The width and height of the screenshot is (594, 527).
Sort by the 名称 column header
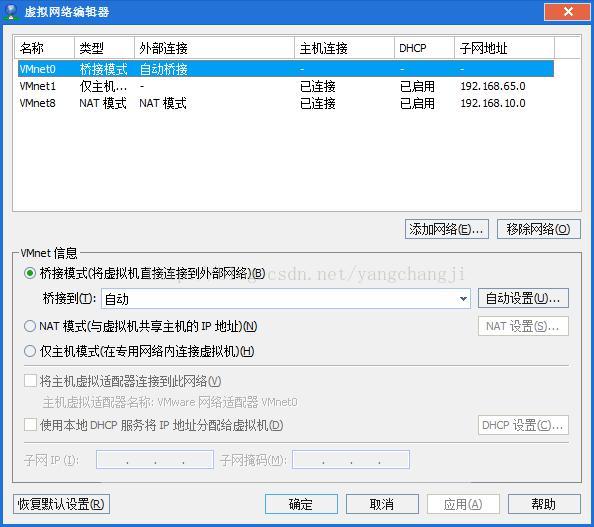tap(44, 48)
